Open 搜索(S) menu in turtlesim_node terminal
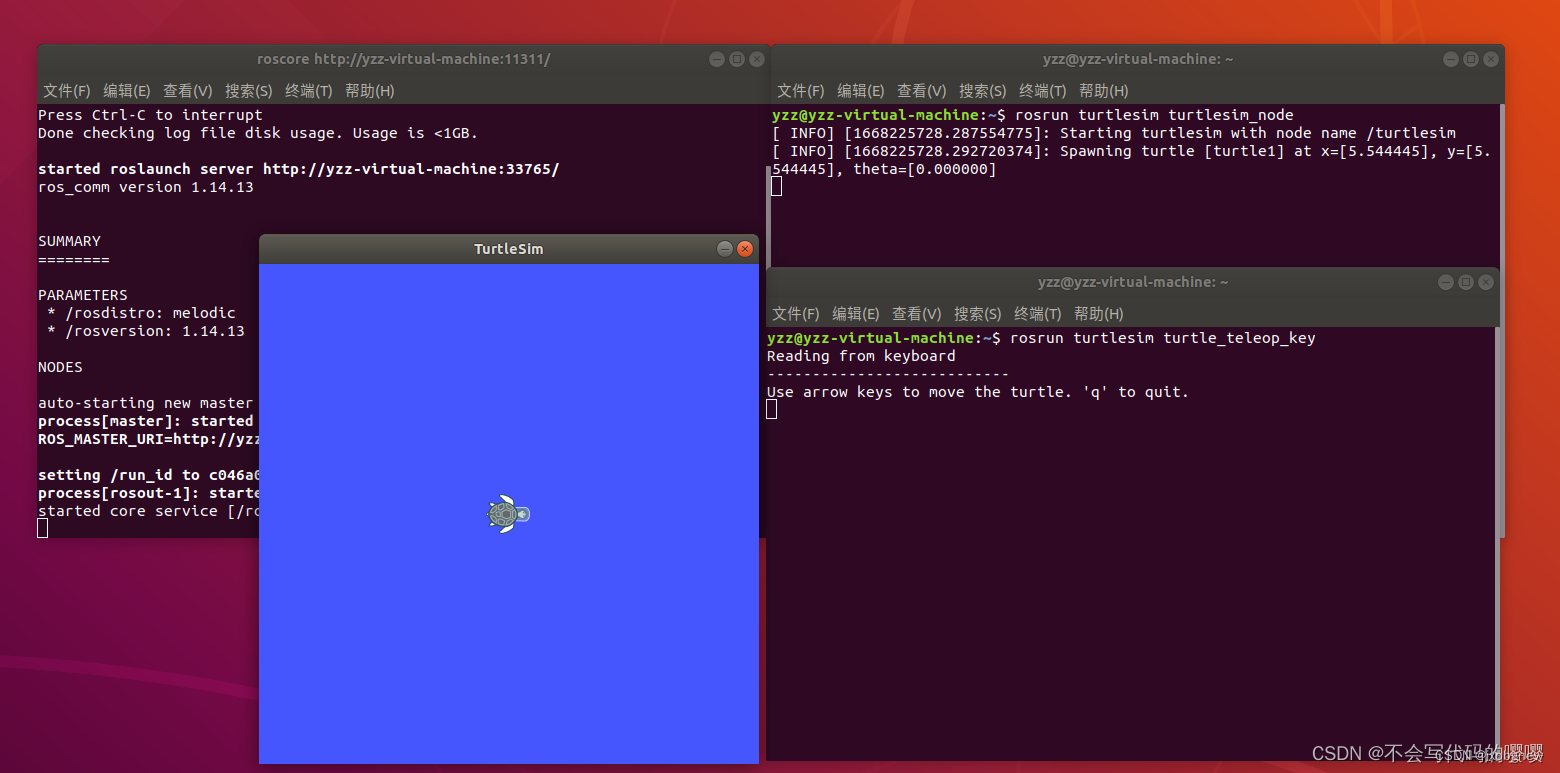Image resolution: width=1560 pixels, height=773 pixels. click(x=983, y=91)
